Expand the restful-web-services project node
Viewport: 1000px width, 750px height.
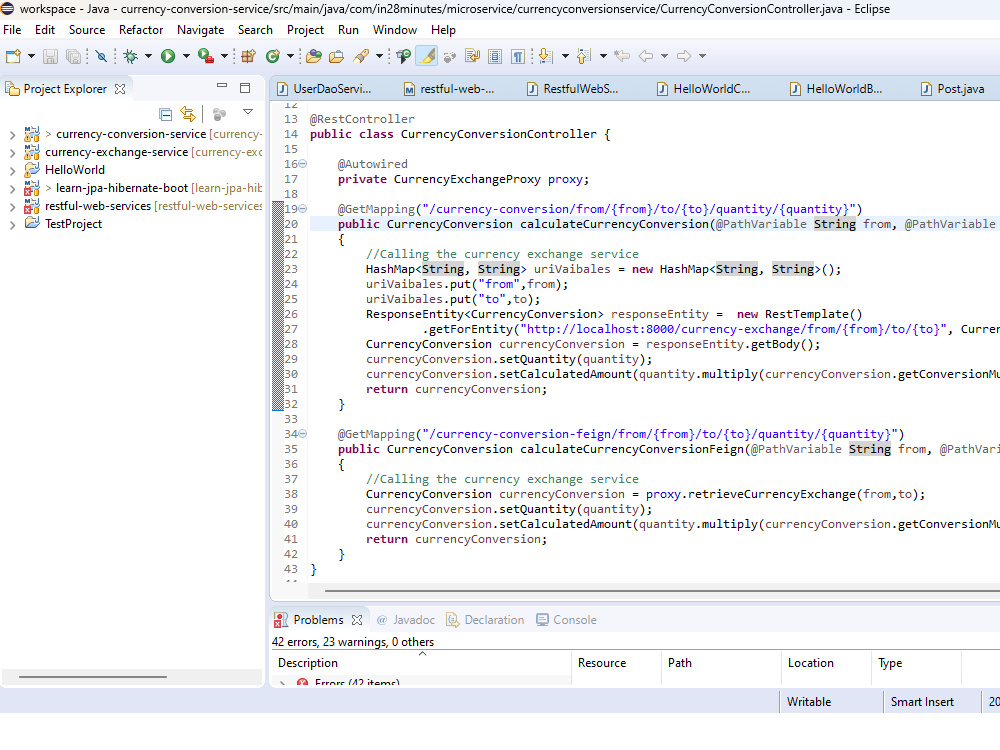pyautogui.click(x=12, y=206)
